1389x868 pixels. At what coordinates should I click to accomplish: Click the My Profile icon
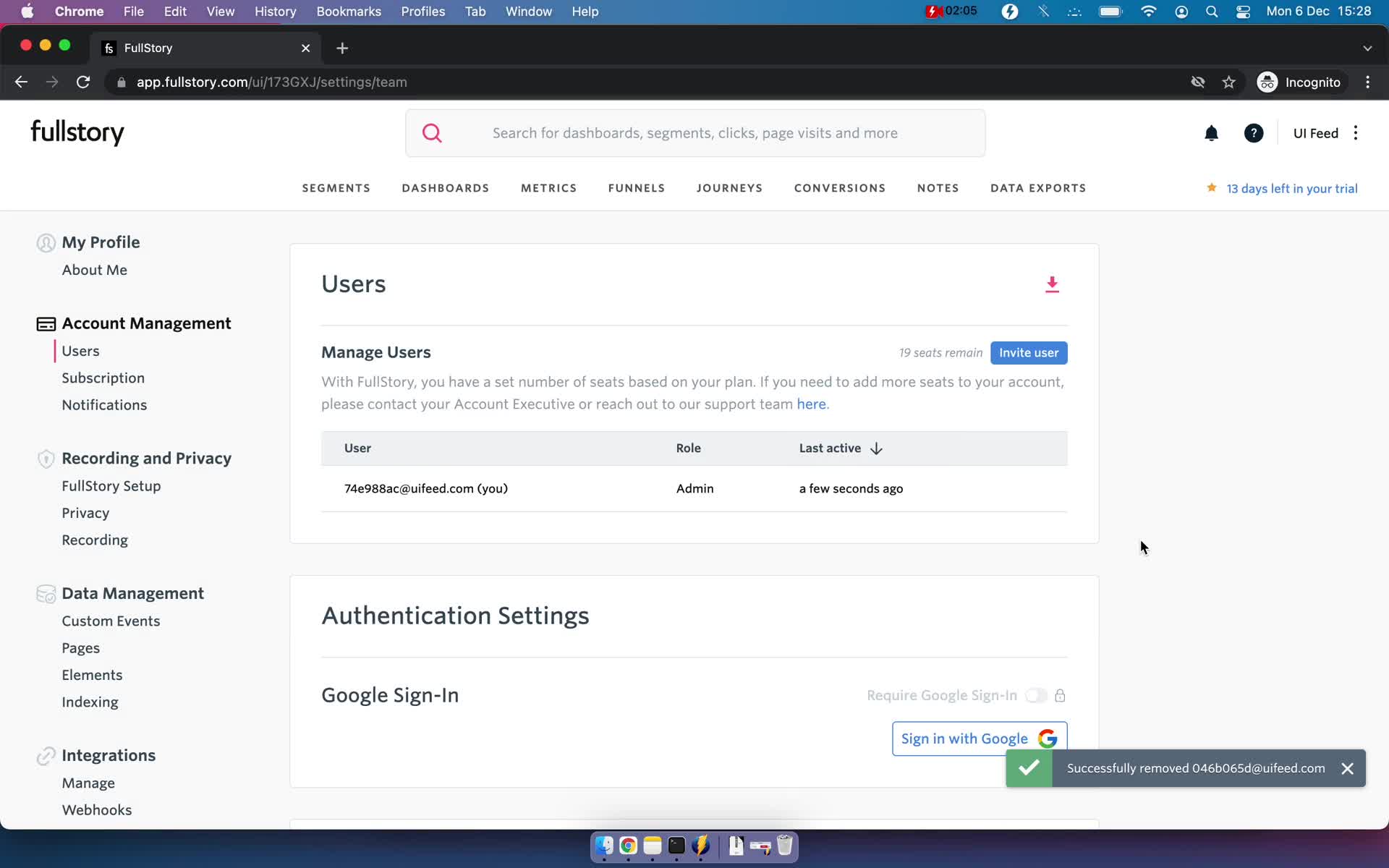(x=46, y=242)
